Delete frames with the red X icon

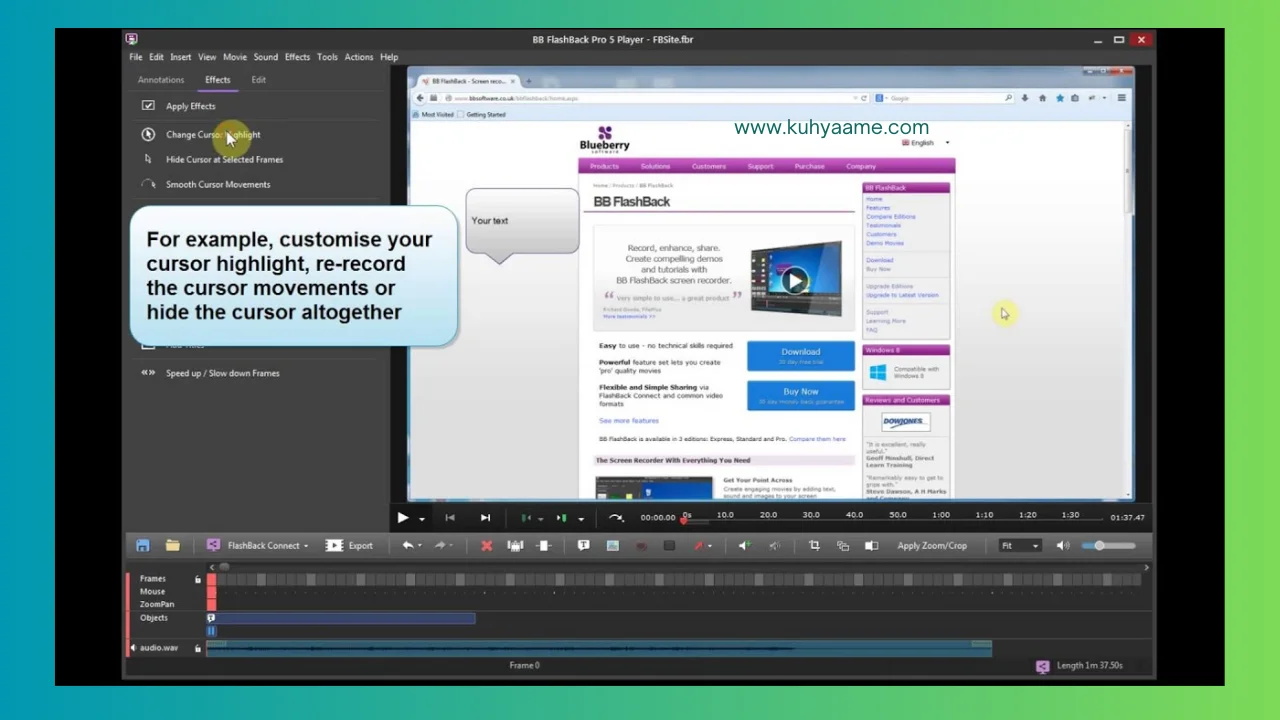[x=486, y=545]
